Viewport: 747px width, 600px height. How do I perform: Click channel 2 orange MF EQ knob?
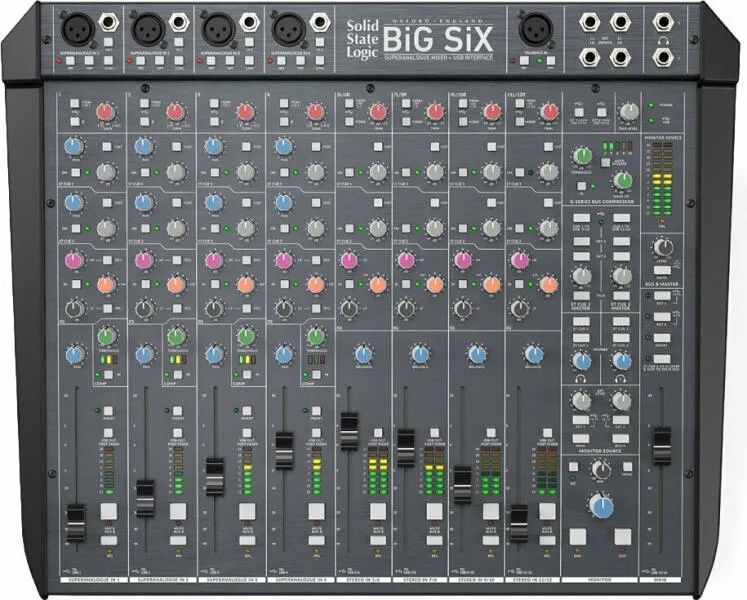pyautogui.click(x=176, y=284)
